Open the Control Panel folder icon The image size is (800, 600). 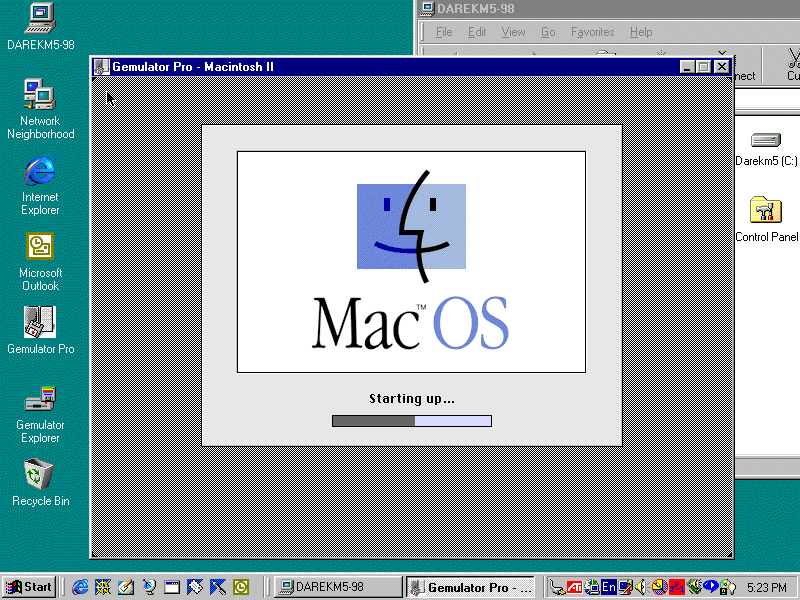click(x=766, y=211)
